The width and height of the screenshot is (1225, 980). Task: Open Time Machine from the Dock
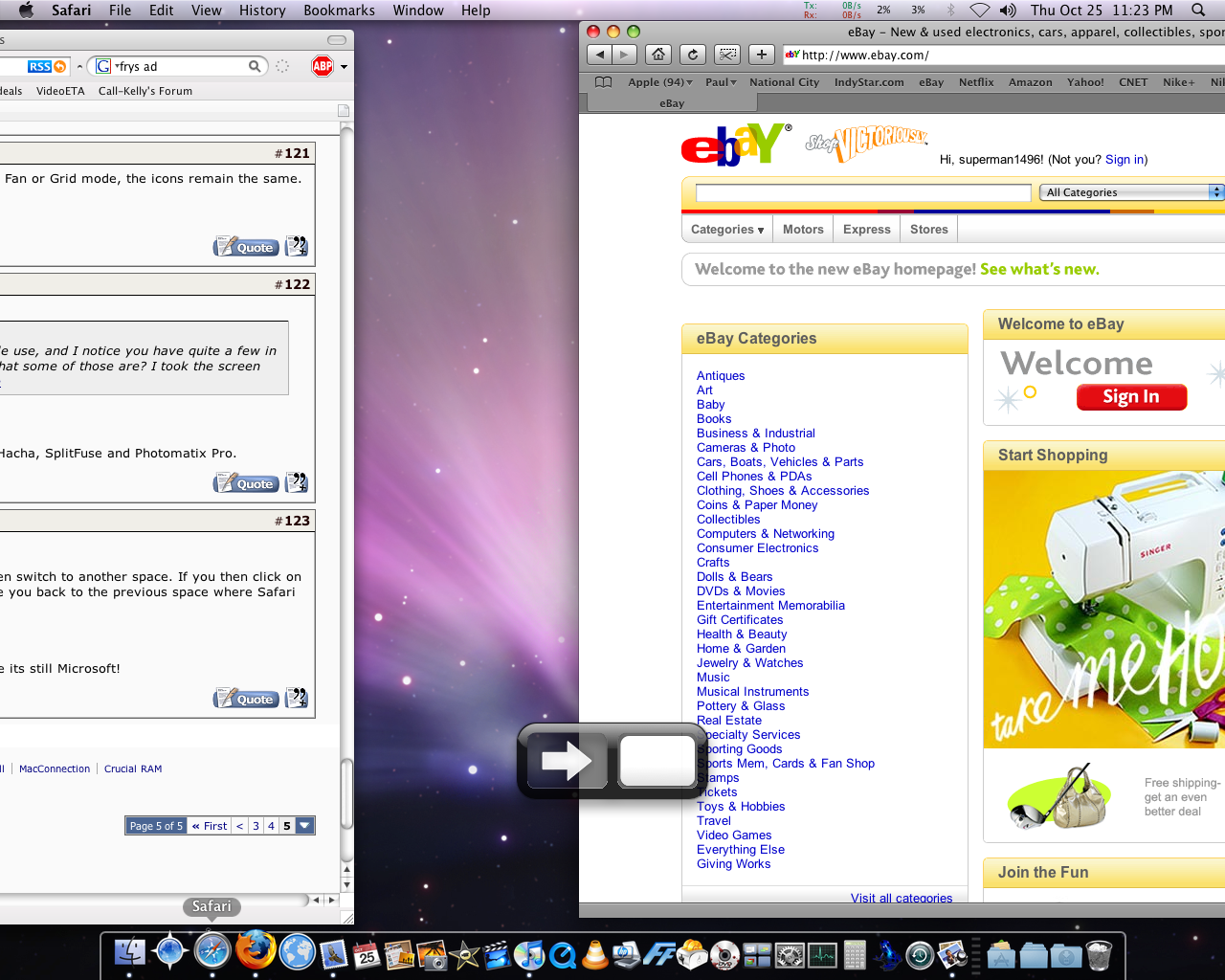[920, 953]
